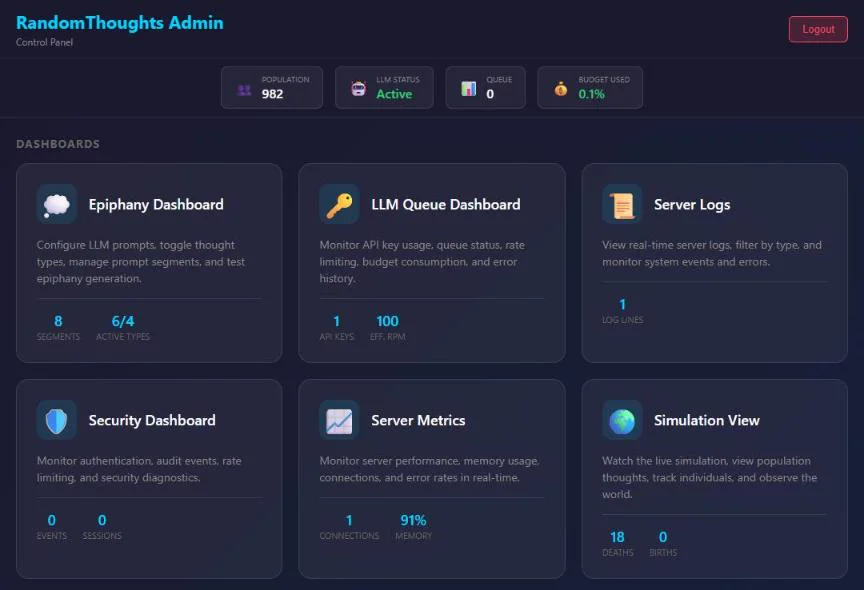The image size is (864, 590).
Task: Click the 6/4 active types value
Action: pyautogui.click(x=123, y=321)
